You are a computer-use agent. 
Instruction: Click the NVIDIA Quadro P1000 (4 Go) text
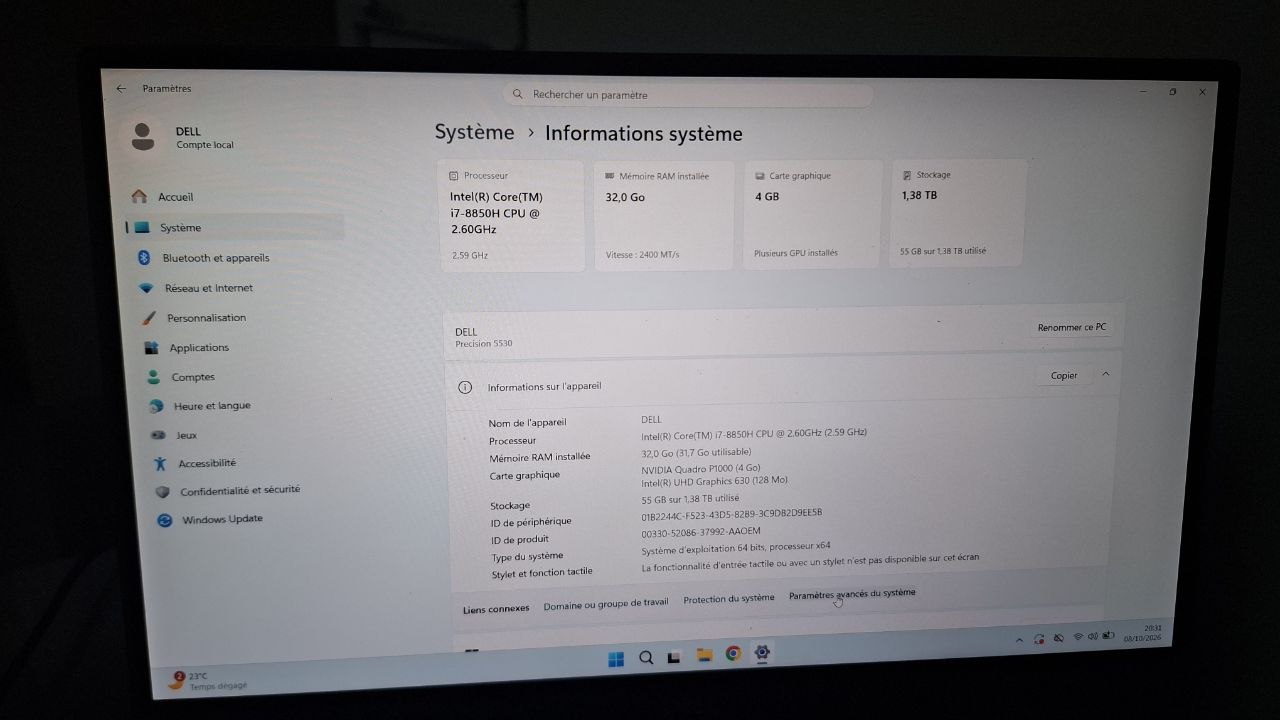[x=701, y=468]
